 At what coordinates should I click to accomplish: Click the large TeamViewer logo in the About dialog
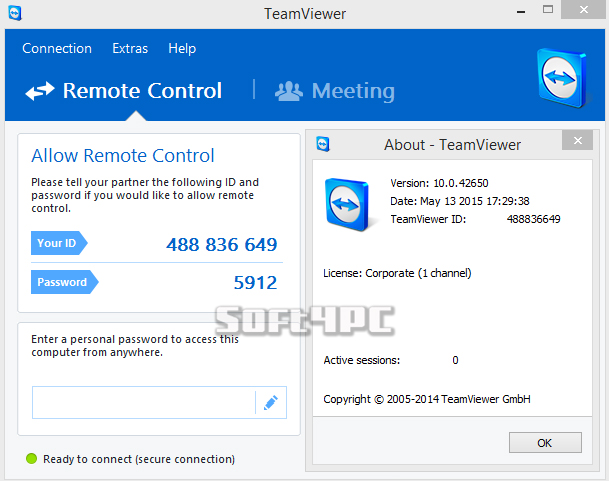point(347,204)
